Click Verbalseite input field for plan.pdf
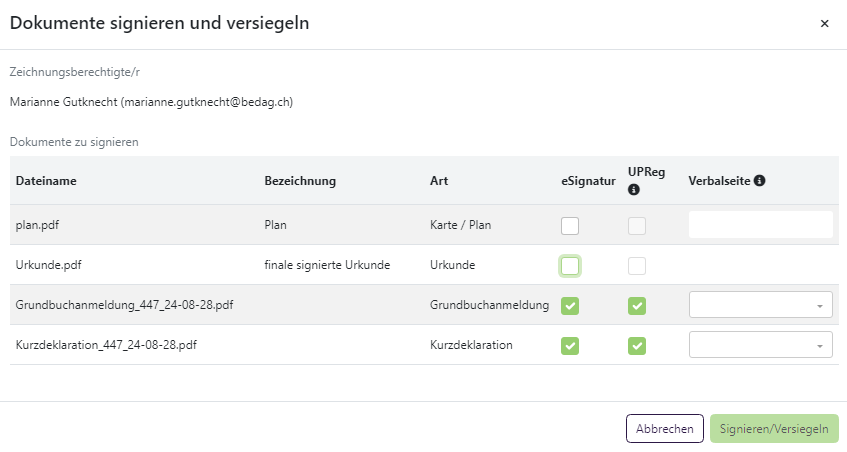 [x=760, y=225]
